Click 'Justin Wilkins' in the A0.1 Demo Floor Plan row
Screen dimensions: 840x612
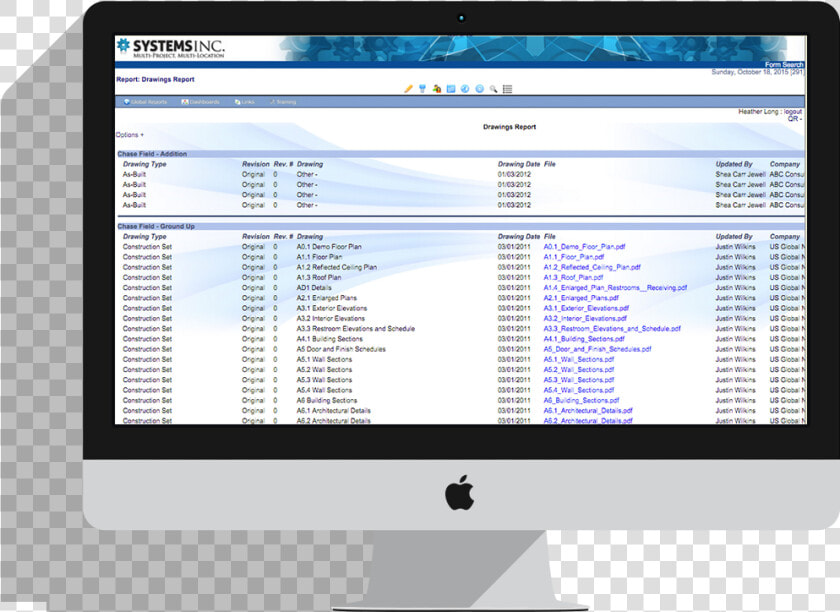click(x=736, y=247)
